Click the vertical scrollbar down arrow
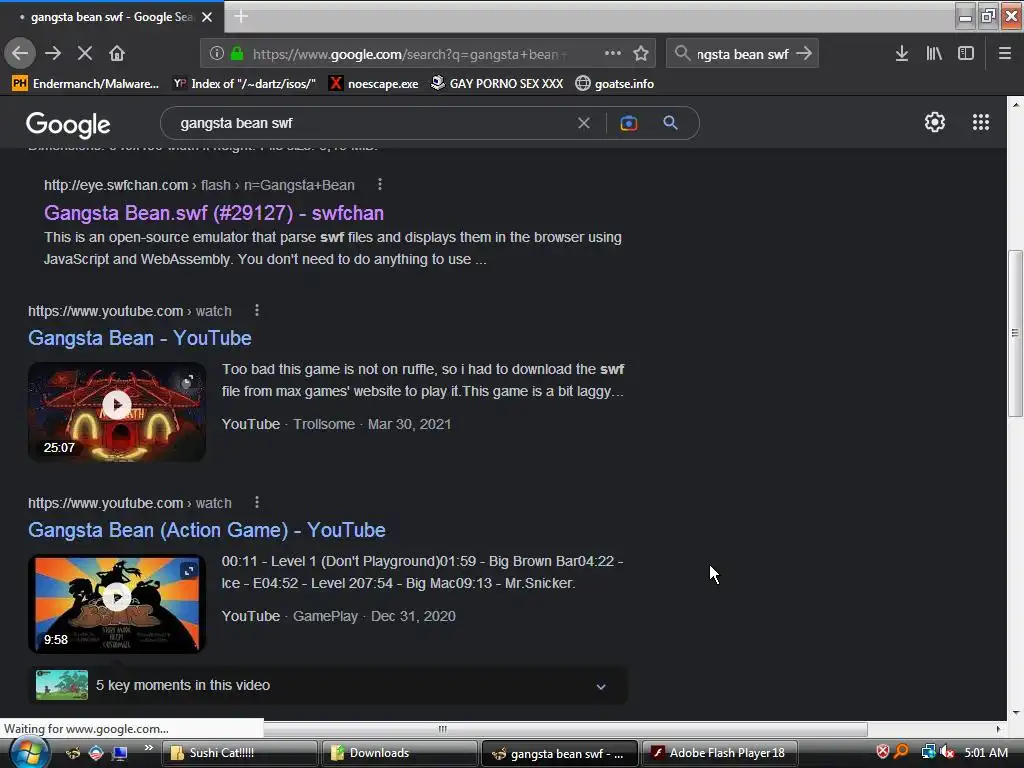The width and height of the screenshot is (1024, 768). point(1016,712)
